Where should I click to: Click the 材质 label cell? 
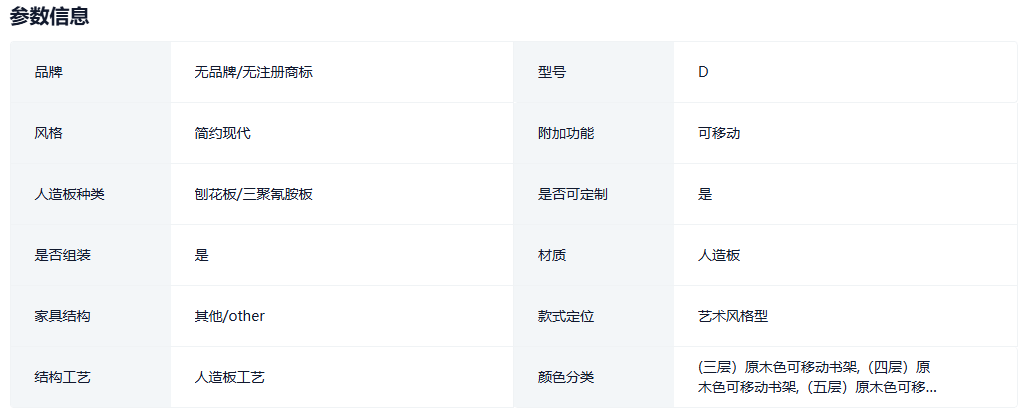coord(552,255)
